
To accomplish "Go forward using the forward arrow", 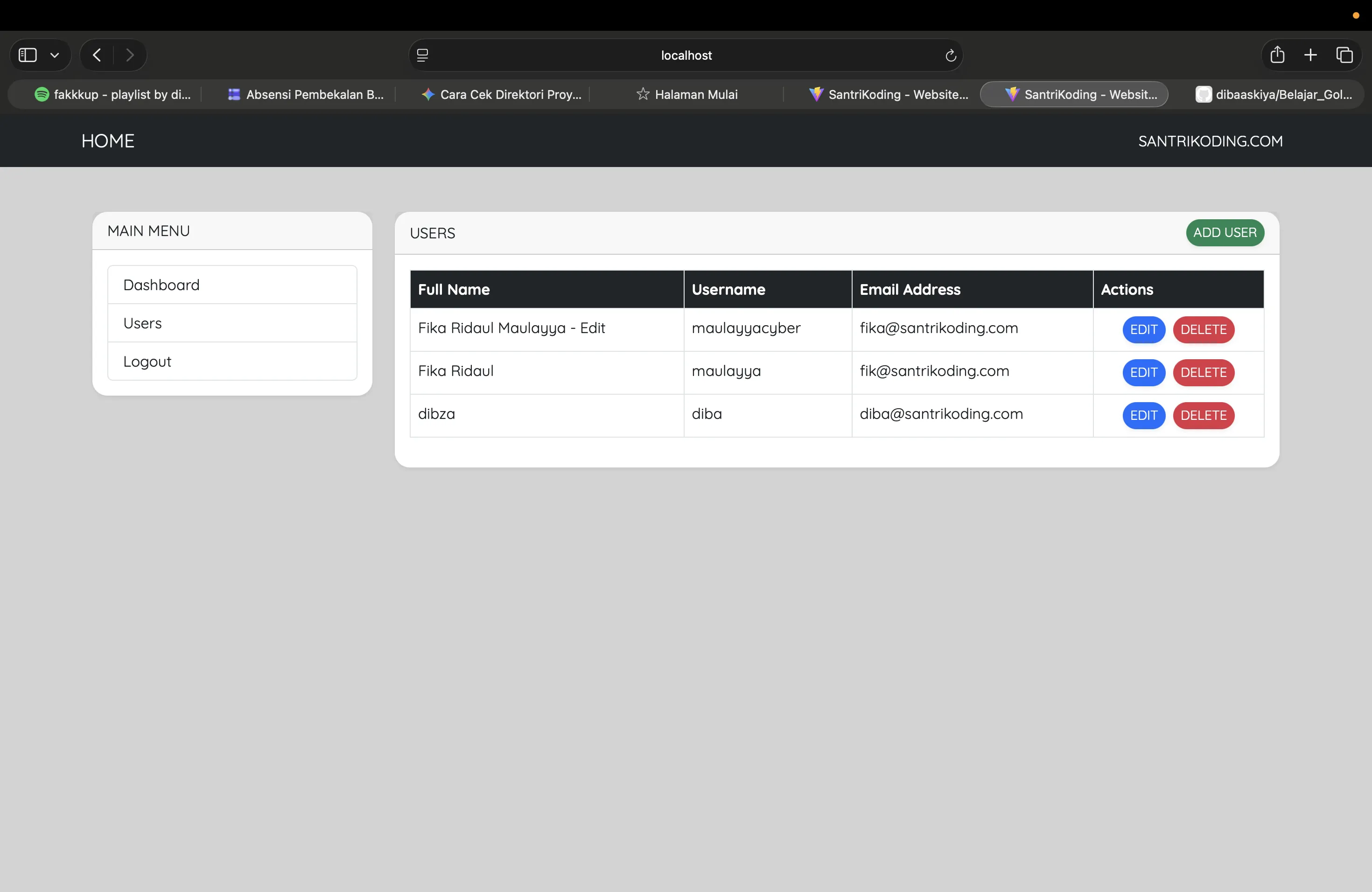I will (130, 56).
